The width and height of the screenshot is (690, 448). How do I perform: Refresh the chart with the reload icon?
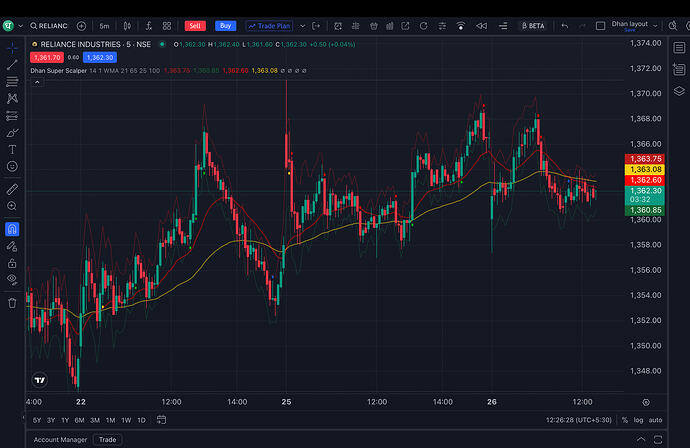click(x=423, y=26)
